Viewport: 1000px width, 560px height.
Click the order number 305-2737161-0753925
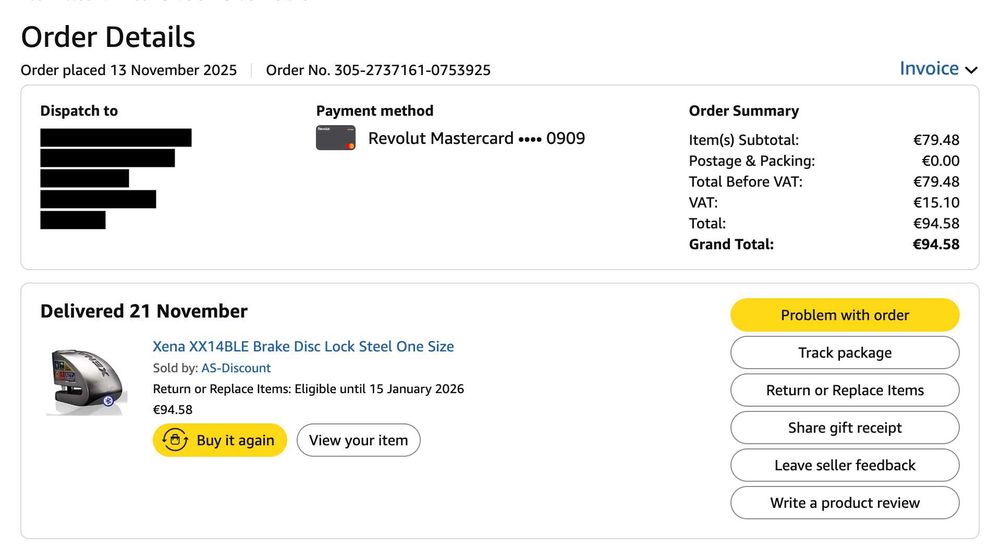coord(378,70)
